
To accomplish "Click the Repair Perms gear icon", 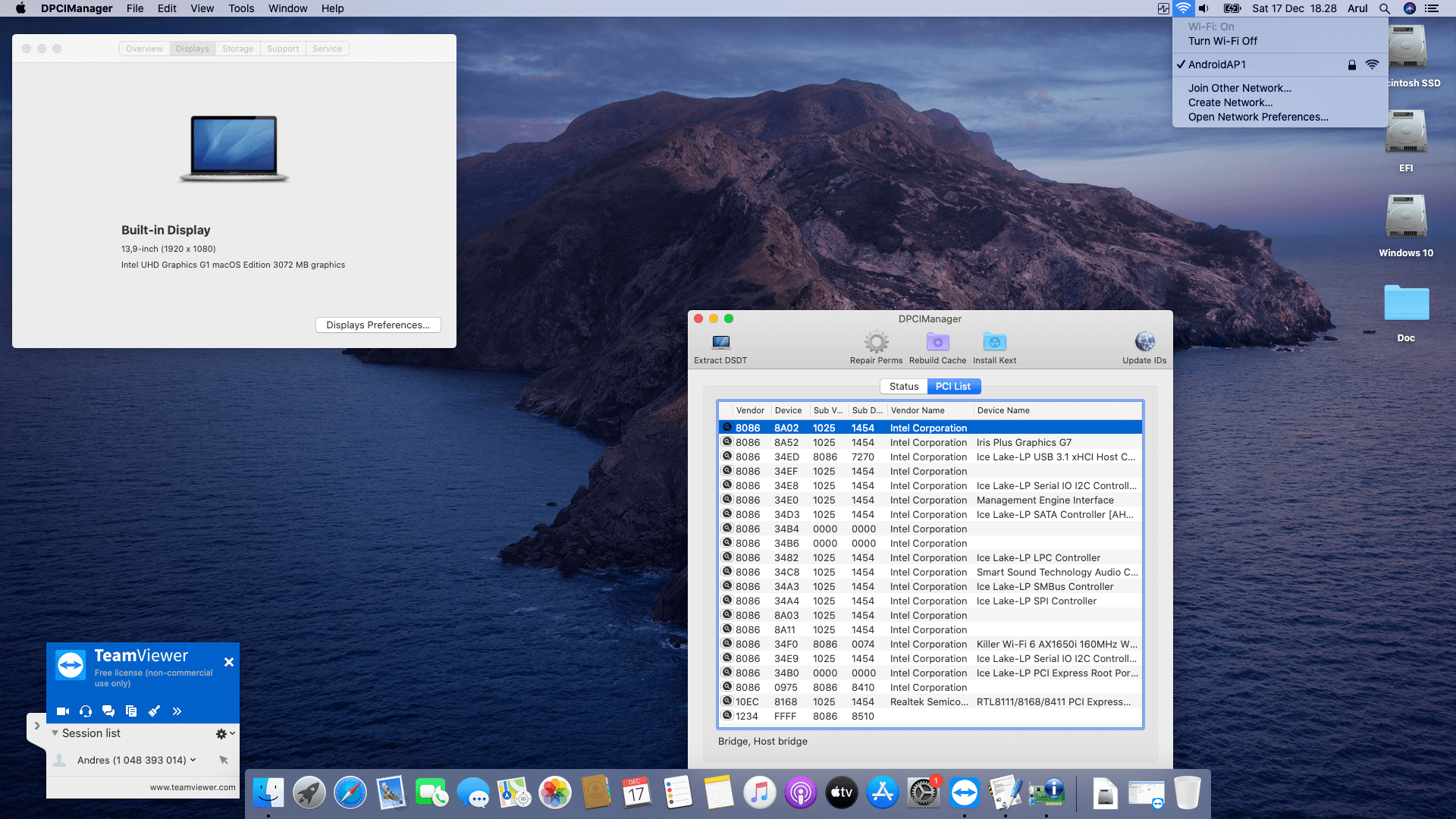I will pos(876,343).
